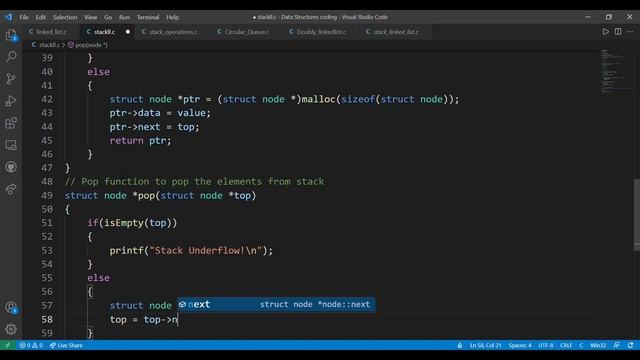
Task: Accept the 'next' autocomplete suggestion
Action: click(276, 304)
